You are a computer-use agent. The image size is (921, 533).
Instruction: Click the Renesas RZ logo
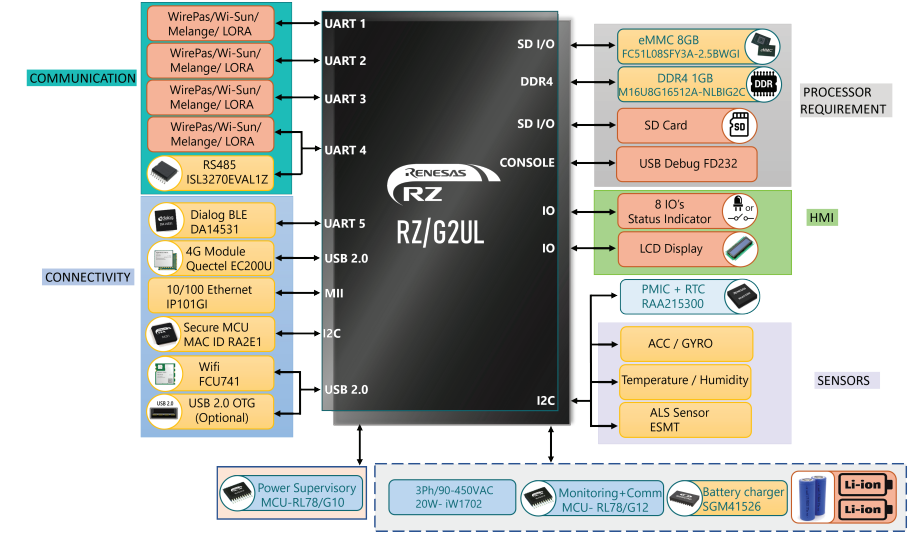coord(443,184)
